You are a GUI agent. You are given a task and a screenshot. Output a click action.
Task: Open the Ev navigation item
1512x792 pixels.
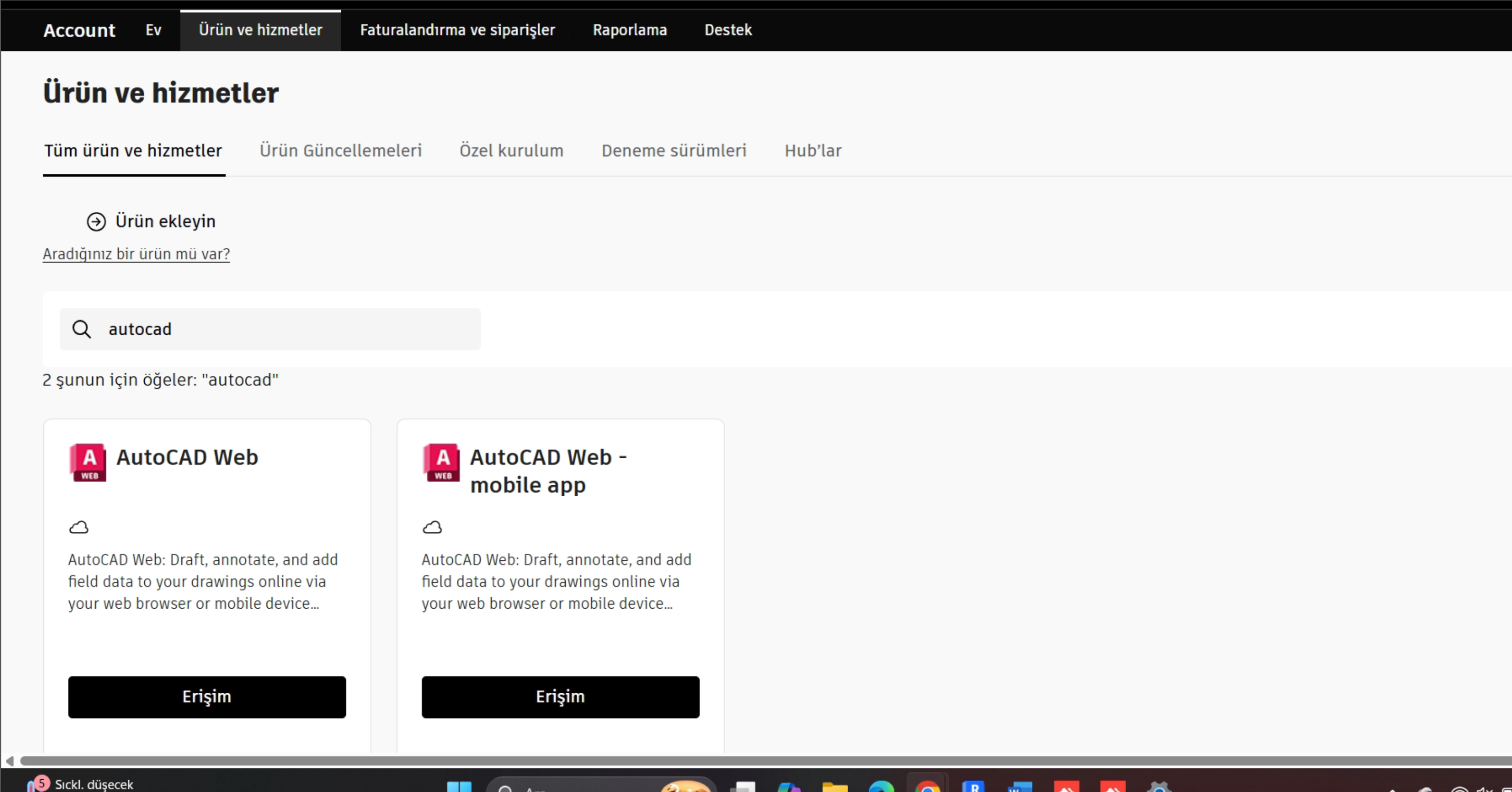tap(153, 30)
